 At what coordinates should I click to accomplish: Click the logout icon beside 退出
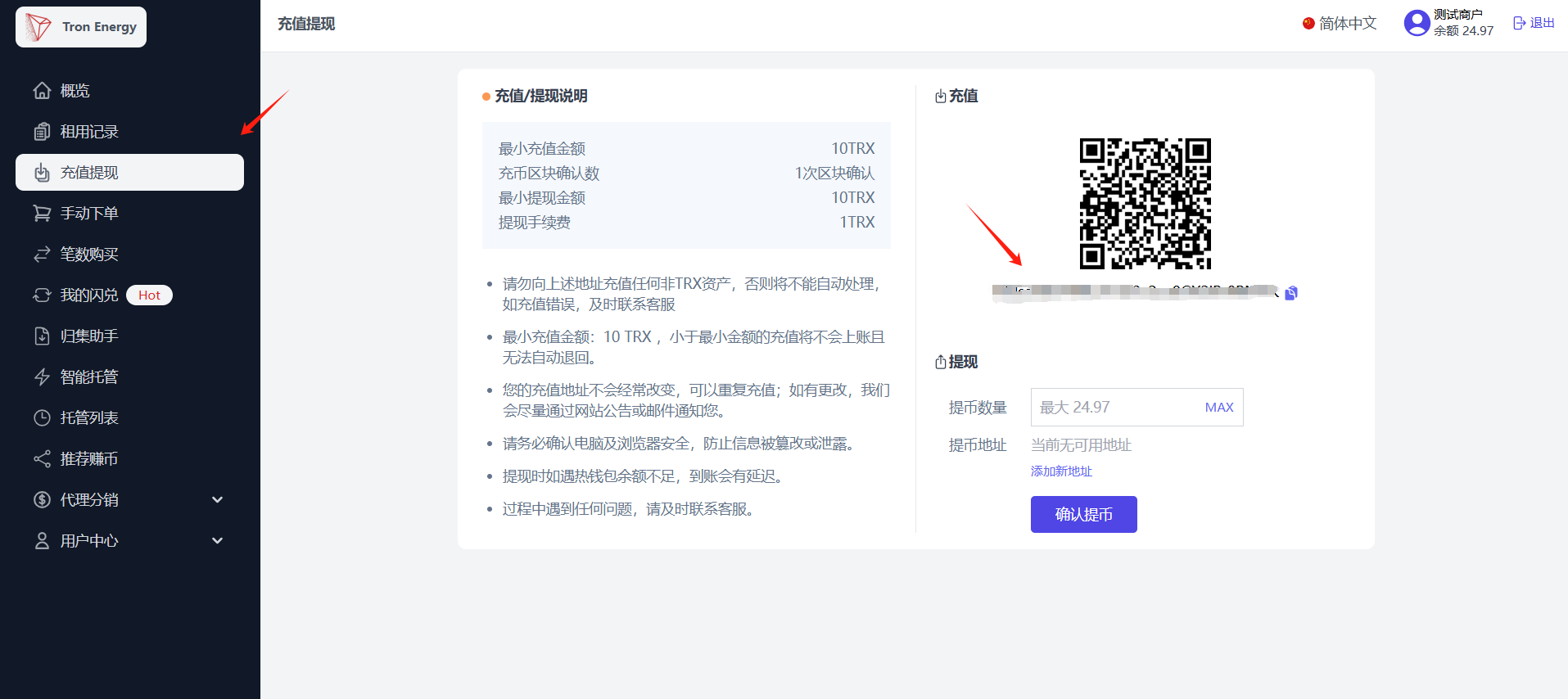coord(1519,23)
